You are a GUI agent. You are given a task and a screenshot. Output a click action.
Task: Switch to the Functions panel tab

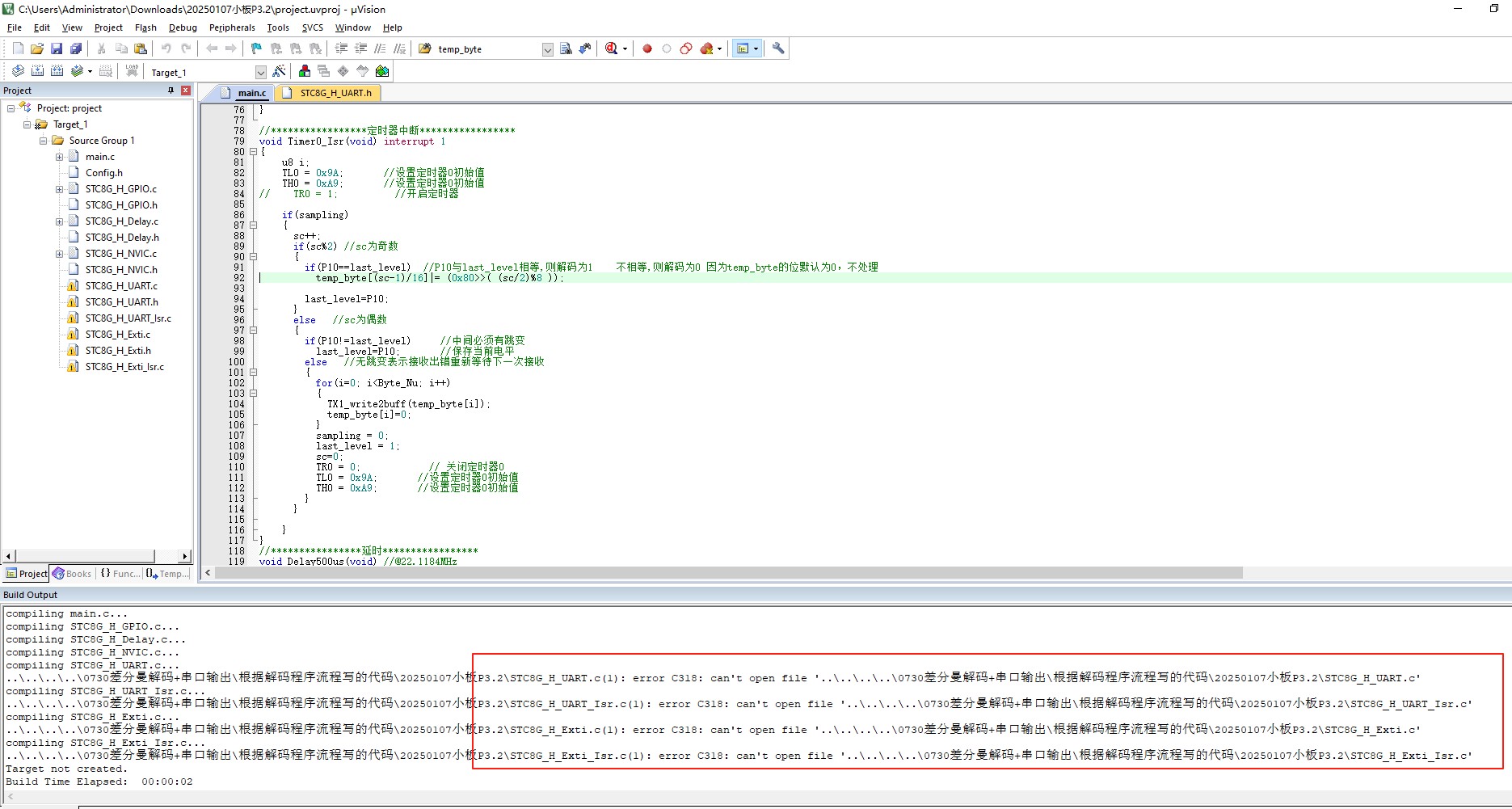[120, 574]
